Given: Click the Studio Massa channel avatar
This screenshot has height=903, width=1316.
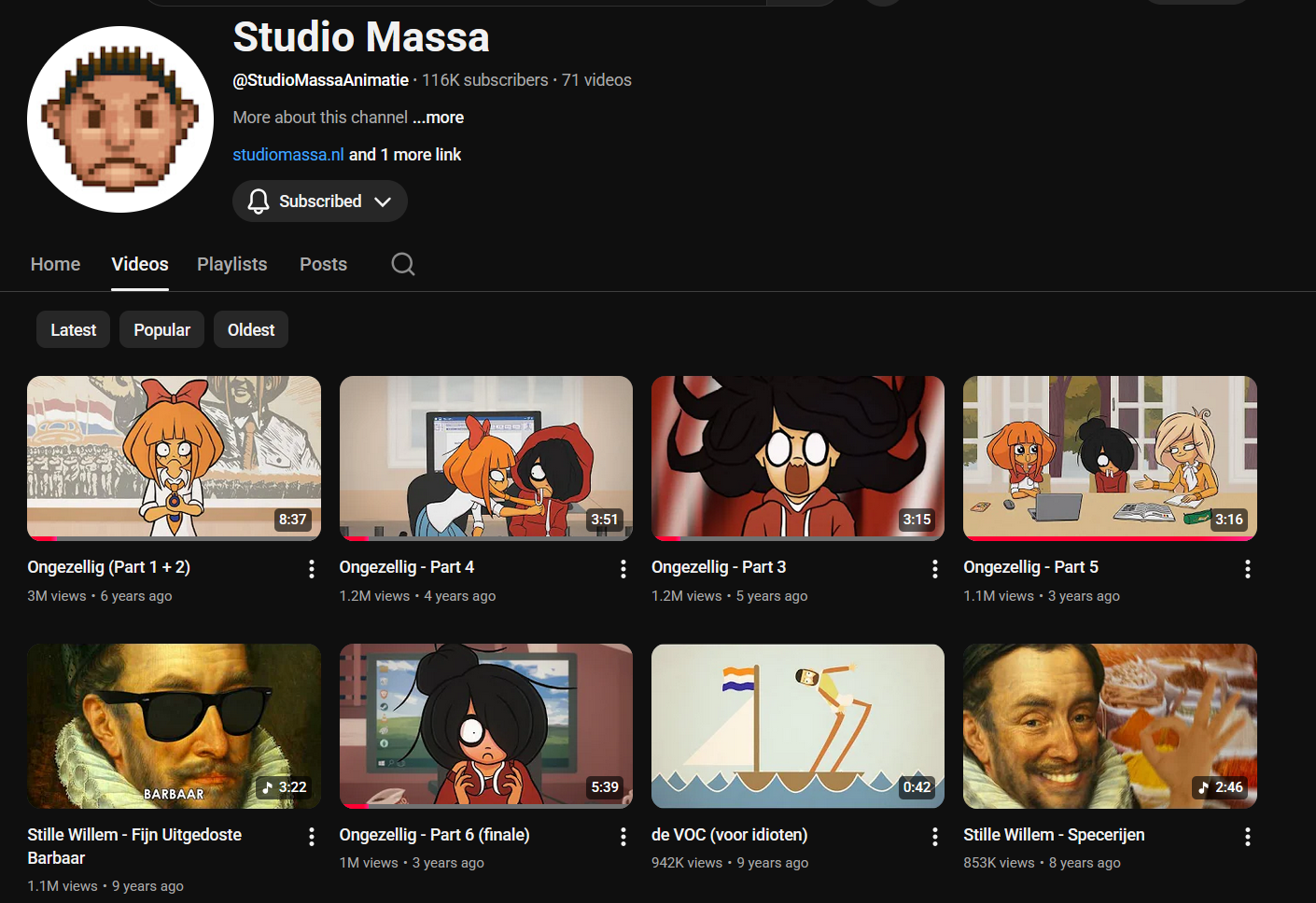Looking at the screenshot, I should pyautogui.click(x=120, y=119).
